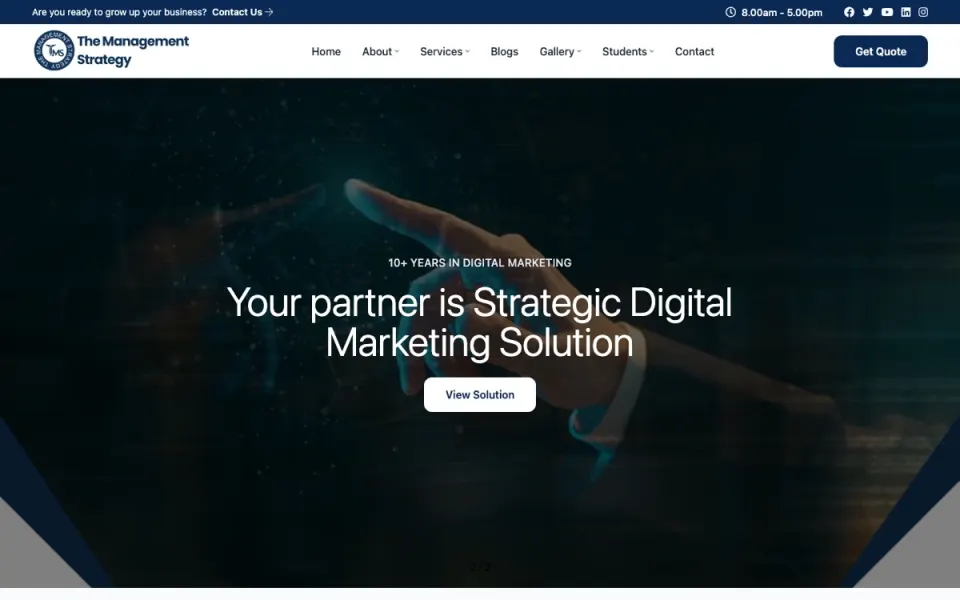Click the Get Quote button
The width and height of the screenshot is (960, 600).
880,51
